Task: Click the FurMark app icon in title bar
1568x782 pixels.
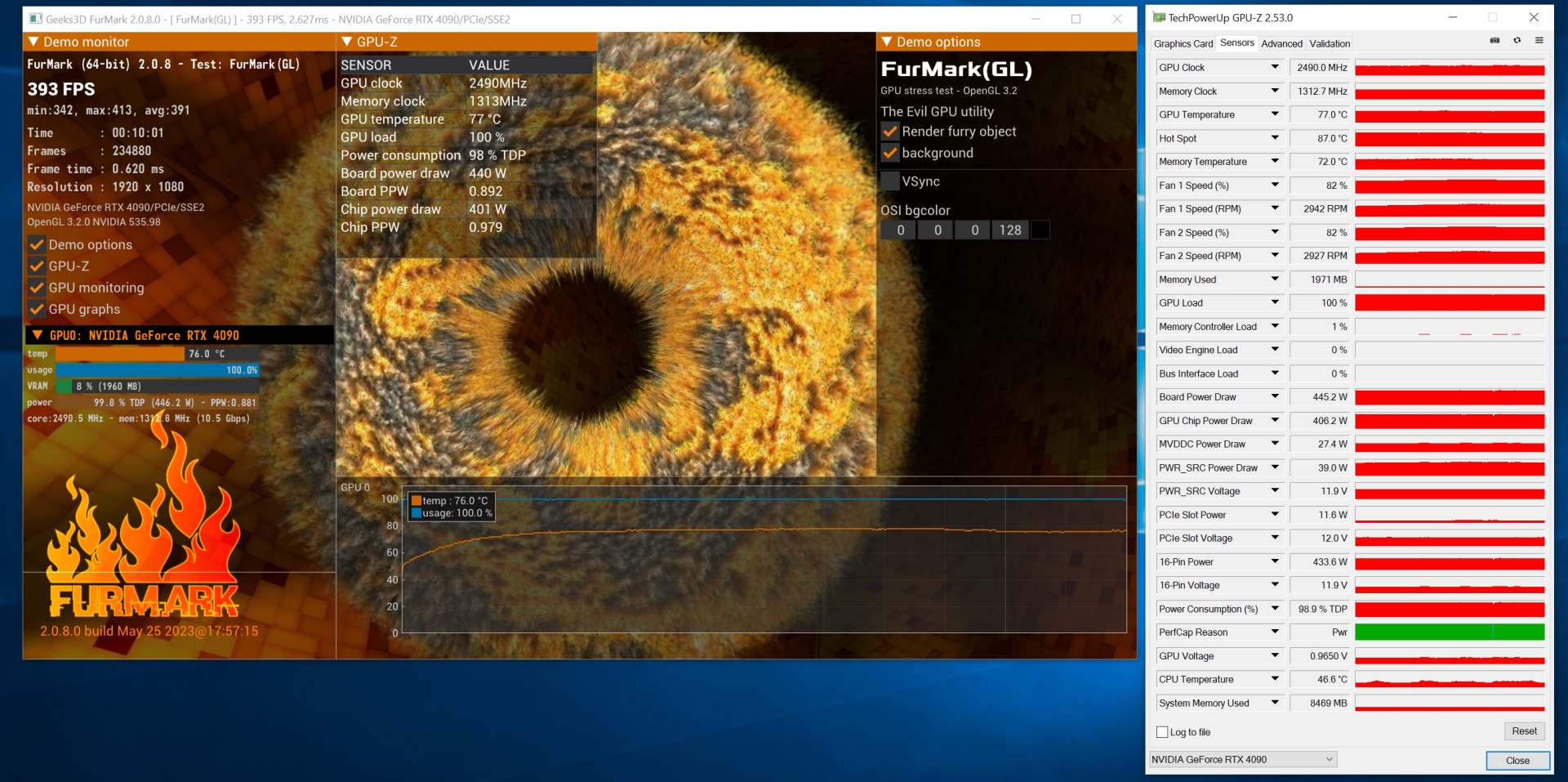Action: pyautogui.click(x=35, y=19)
